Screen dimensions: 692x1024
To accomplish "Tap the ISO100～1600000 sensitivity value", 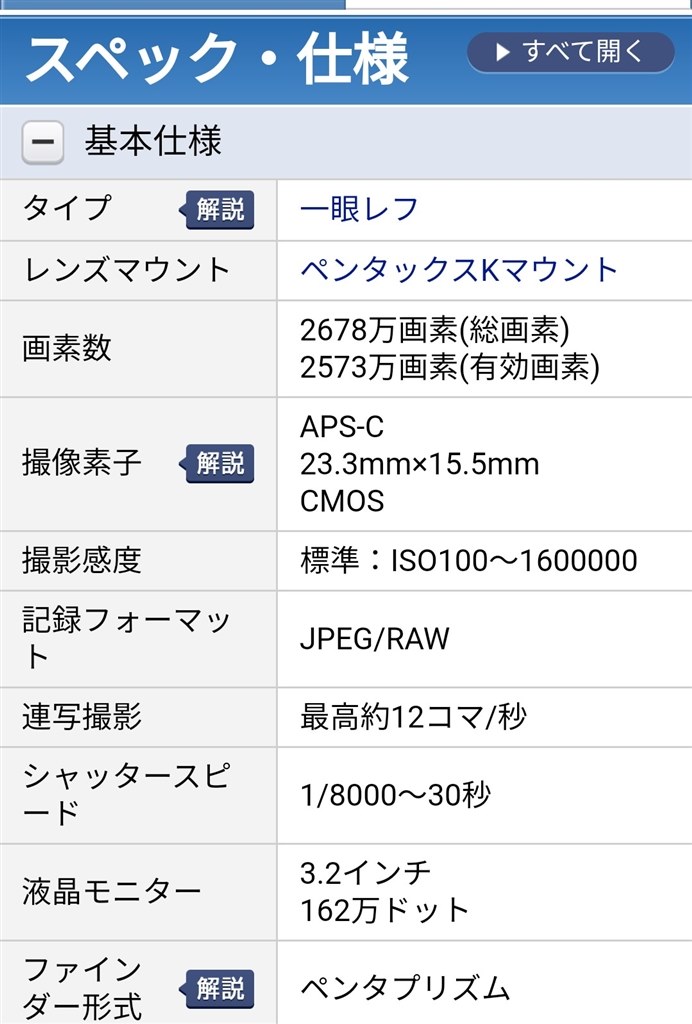I will pyautogui.click(x=465, y=559).
